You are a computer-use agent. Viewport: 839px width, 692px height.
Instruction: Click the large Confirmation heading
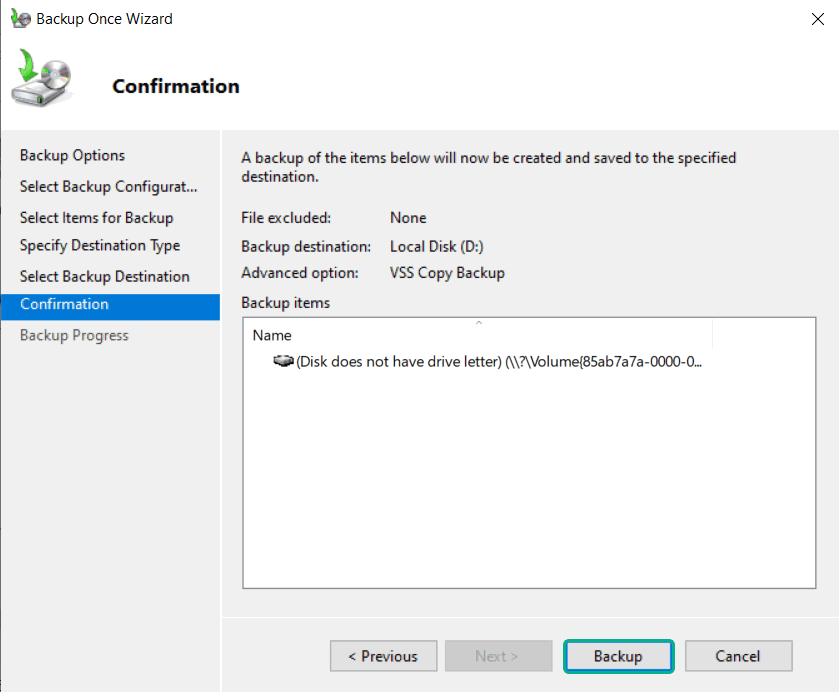(176, 86)
